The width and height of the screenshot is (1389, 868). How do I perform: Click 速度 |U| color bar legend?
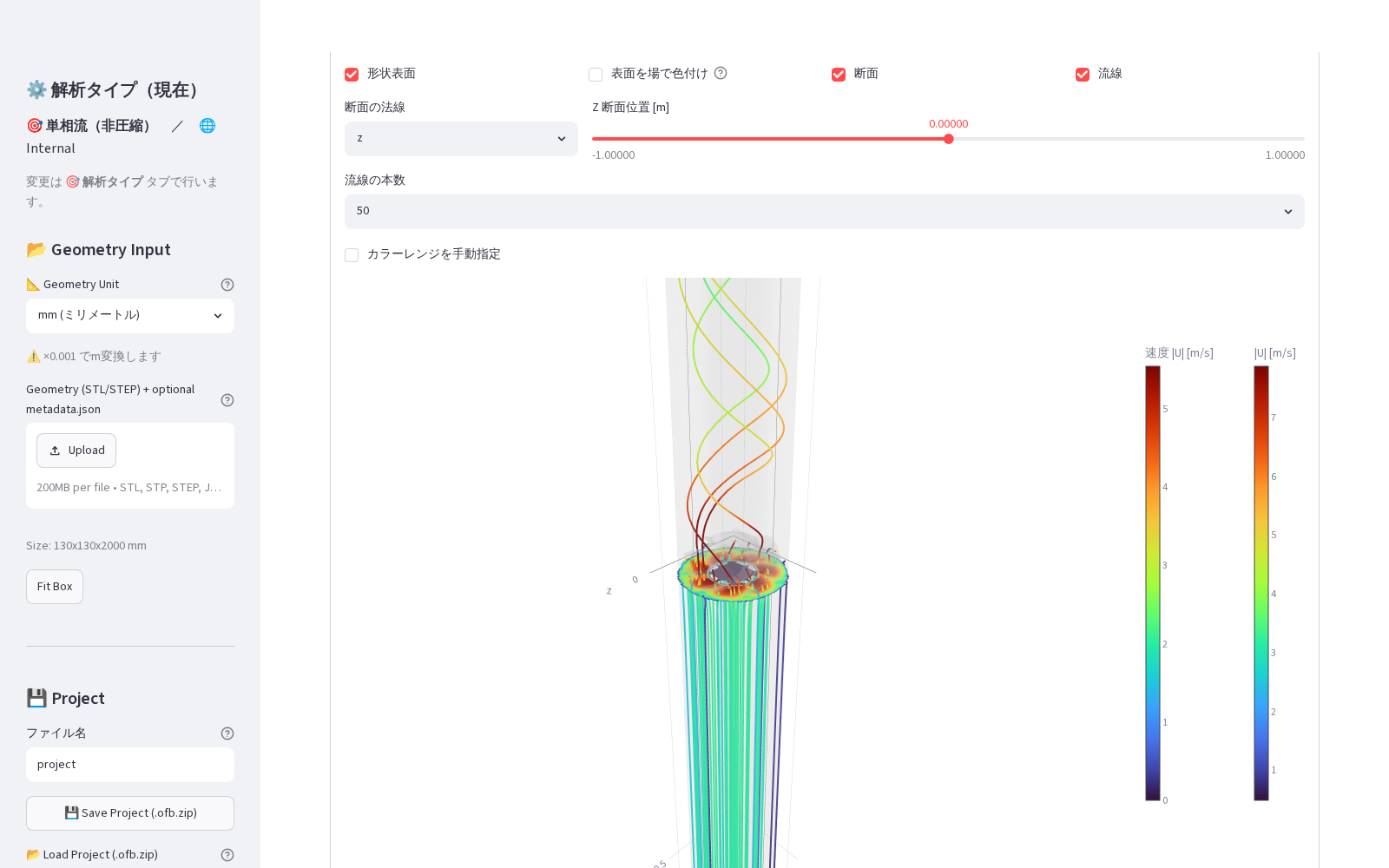(x=1153, y=583)
